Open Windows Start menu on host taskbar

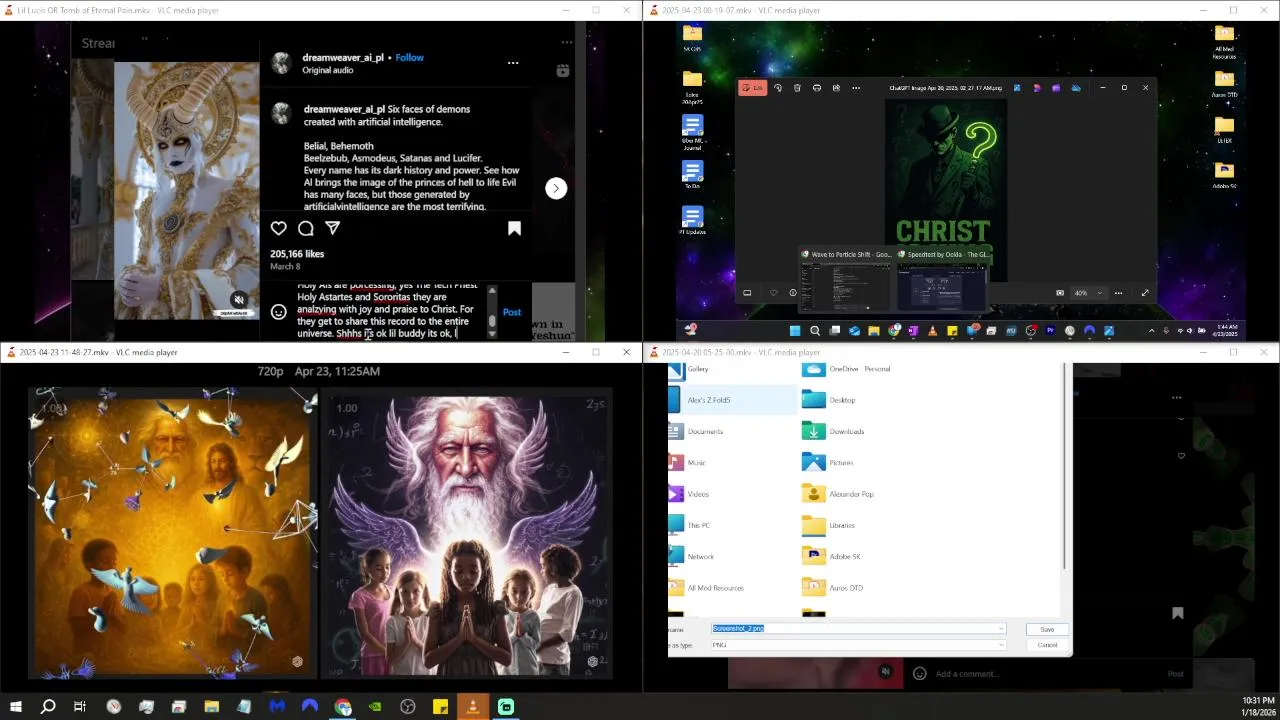15,707
